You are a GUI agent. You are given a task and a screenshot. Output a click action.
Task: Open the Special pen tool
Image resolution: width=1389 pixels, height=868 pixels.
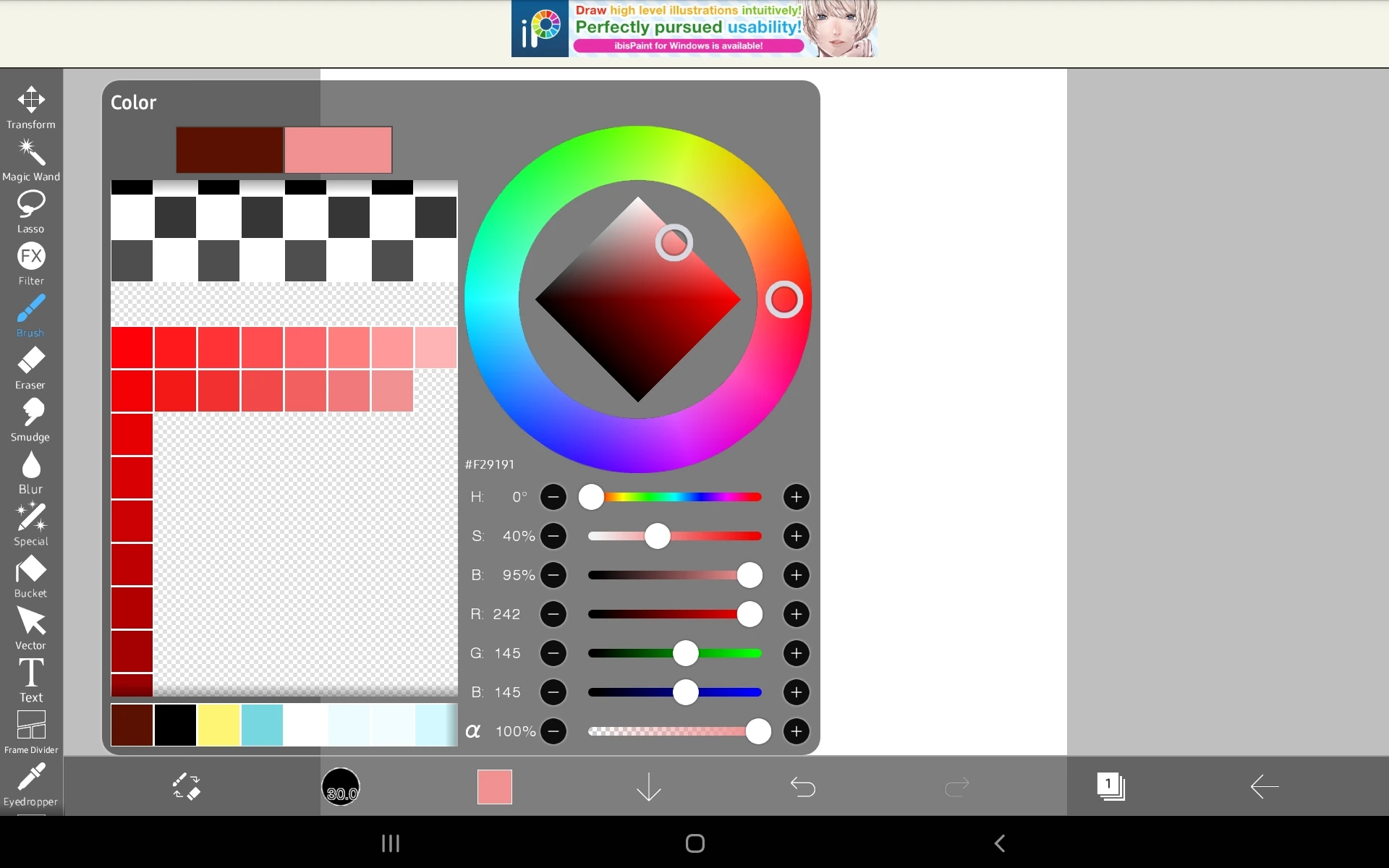click(x=30, y=519)
